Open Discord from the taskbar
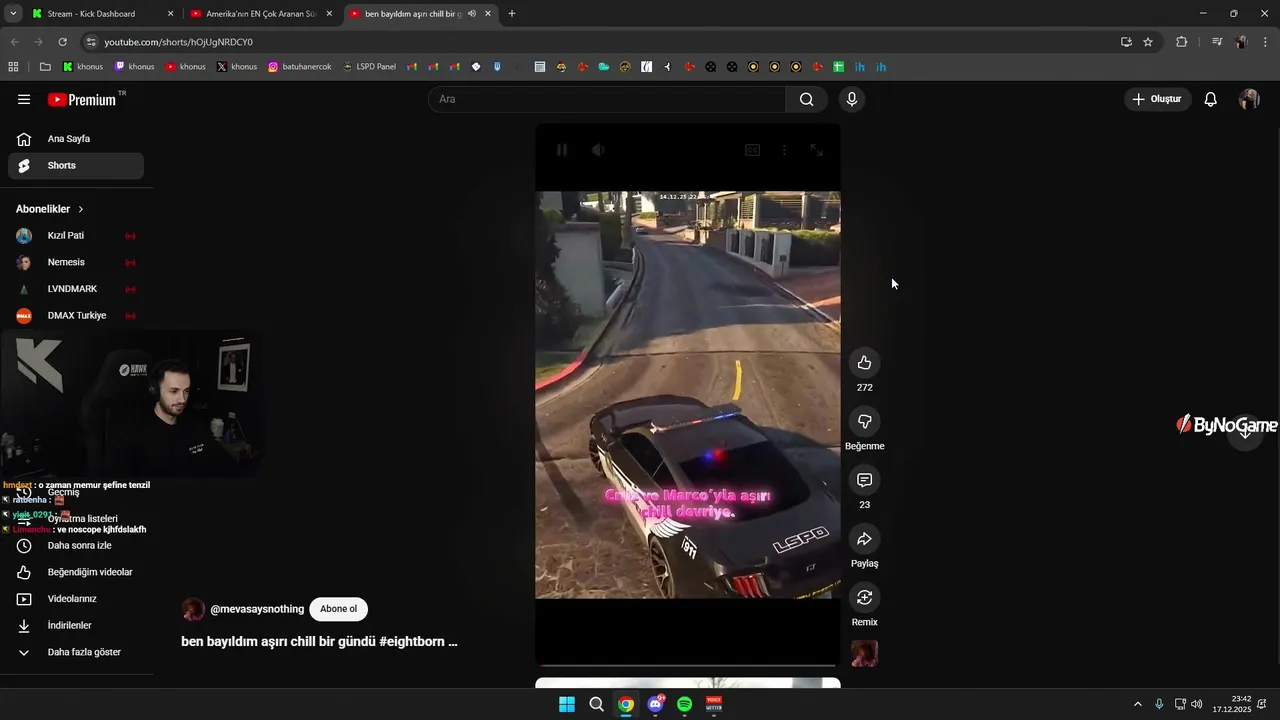The image size is (1280, 720). pos(655,704)
